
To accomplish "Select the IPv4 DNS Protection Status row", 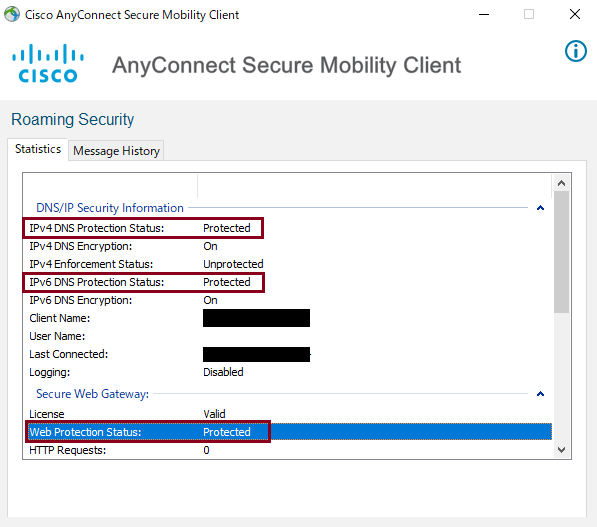I will point(287,228).
